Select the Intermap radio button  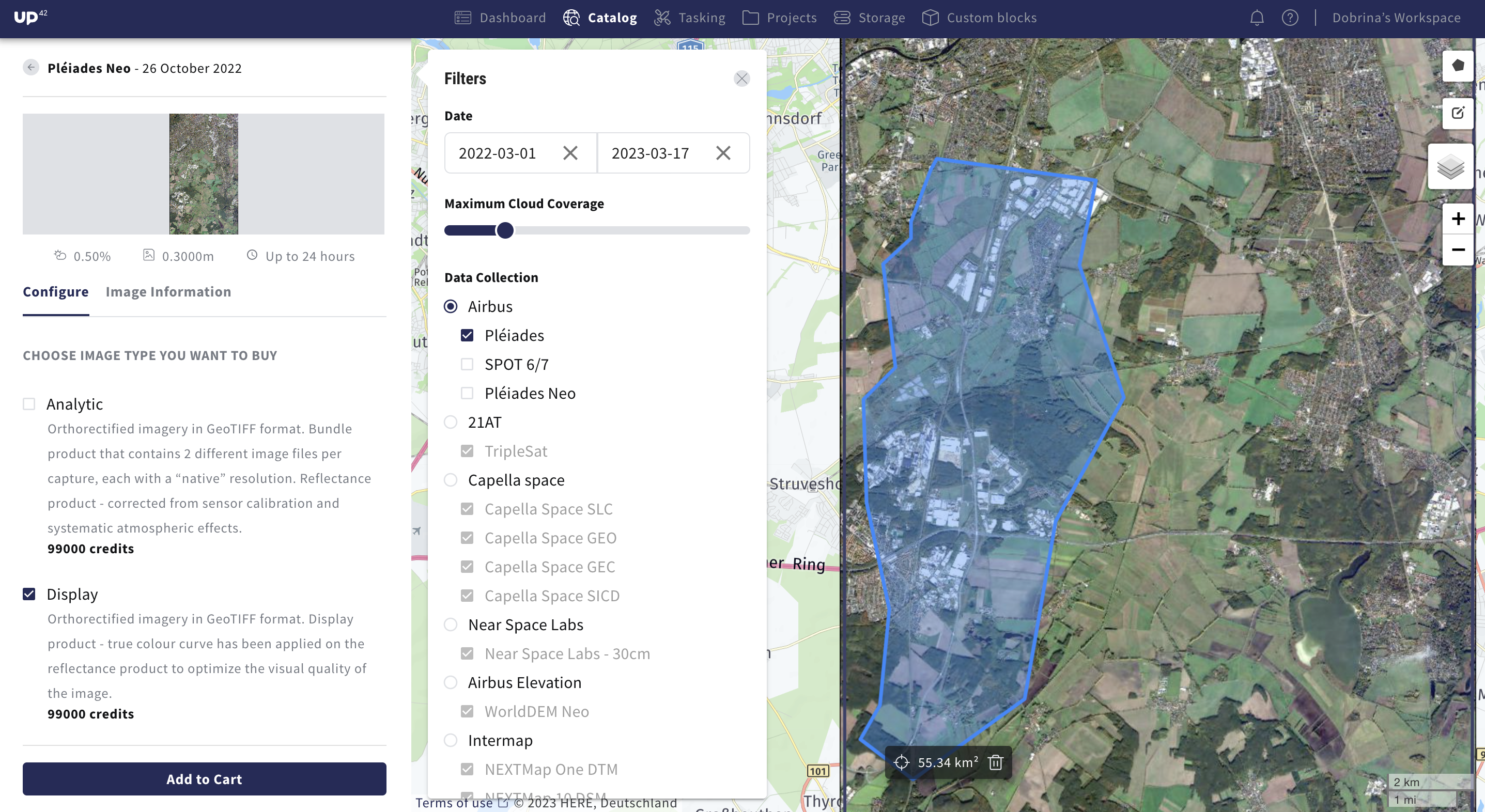tap(451, 741)
